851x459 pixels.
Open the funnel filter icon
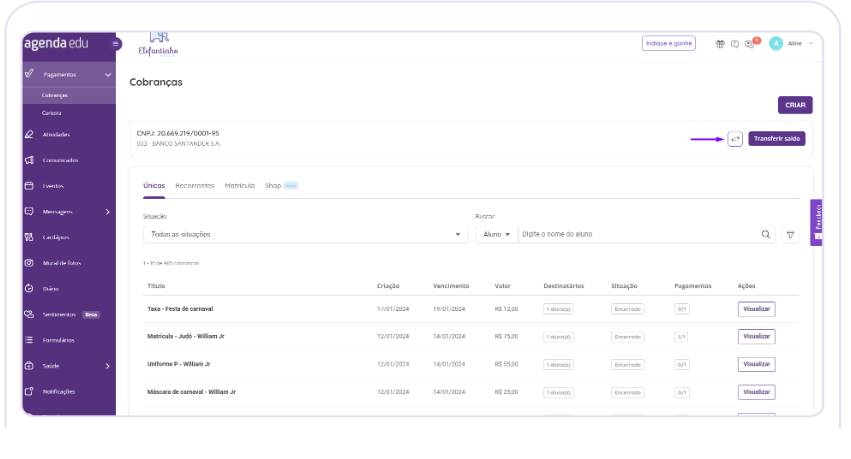790,234
